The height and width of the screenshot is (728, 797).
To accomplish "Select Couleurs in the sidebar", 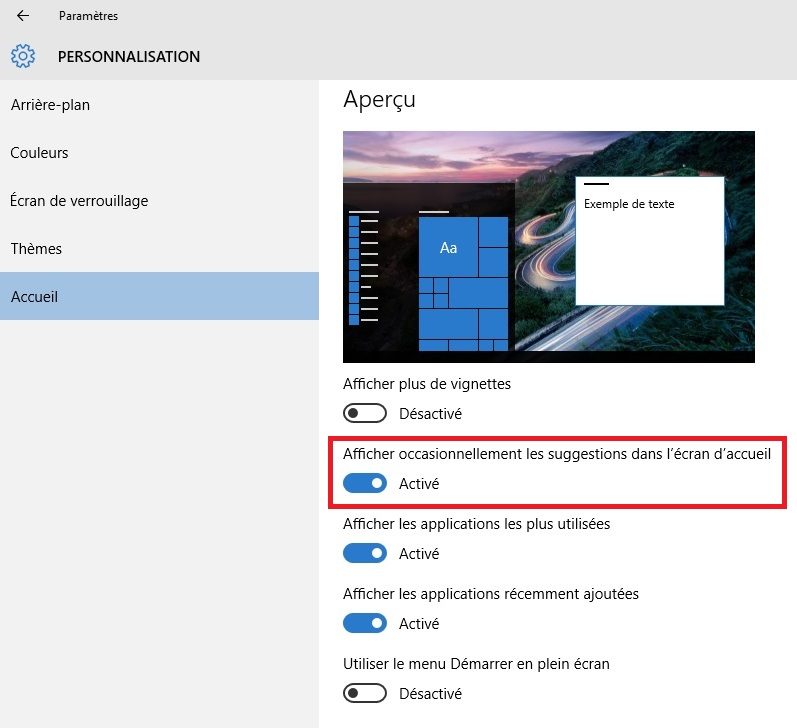I will (x=40, y=153).
